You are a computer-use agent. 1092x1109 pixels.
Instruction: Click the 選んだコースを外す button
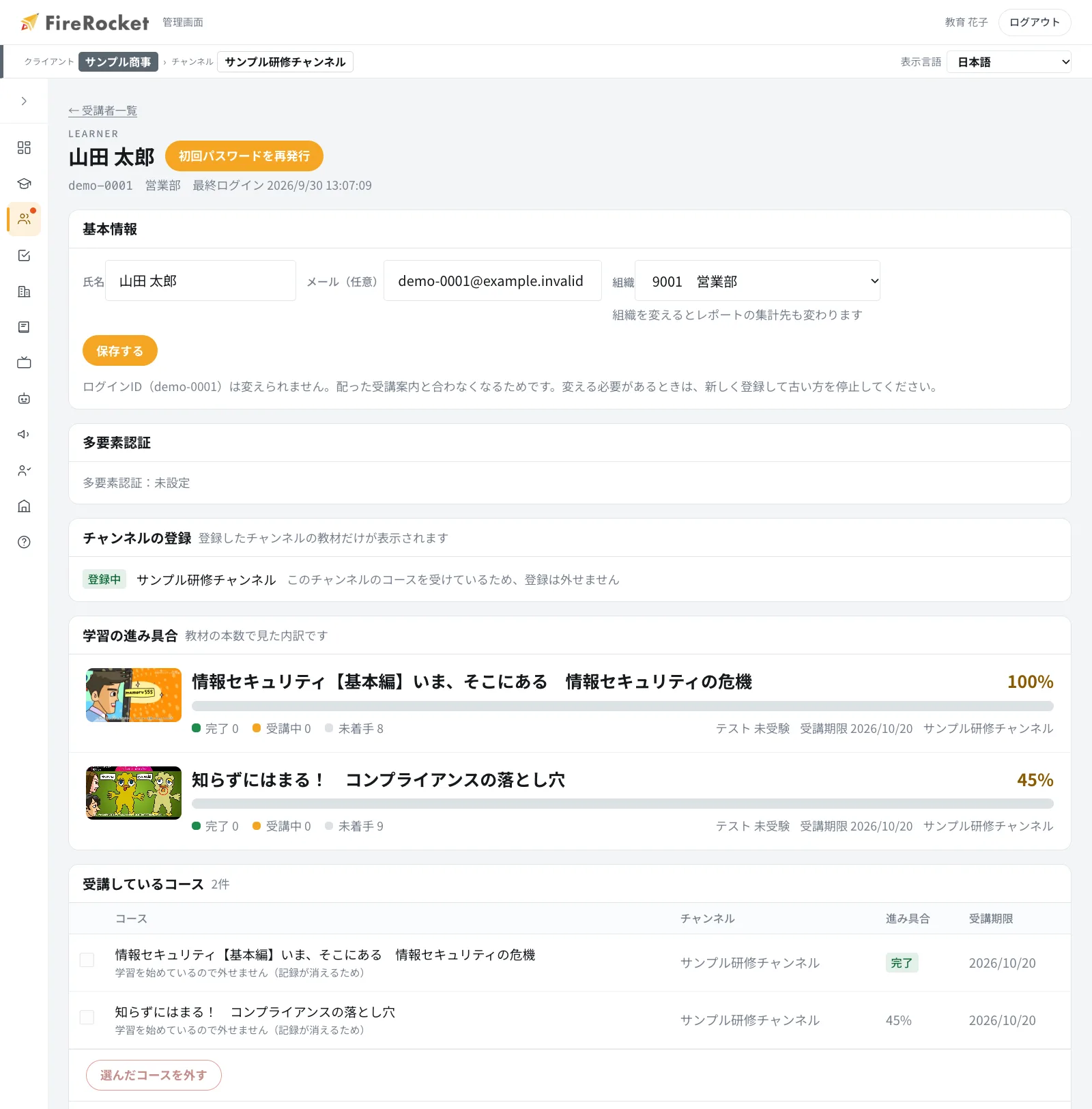coord(154,1075)
